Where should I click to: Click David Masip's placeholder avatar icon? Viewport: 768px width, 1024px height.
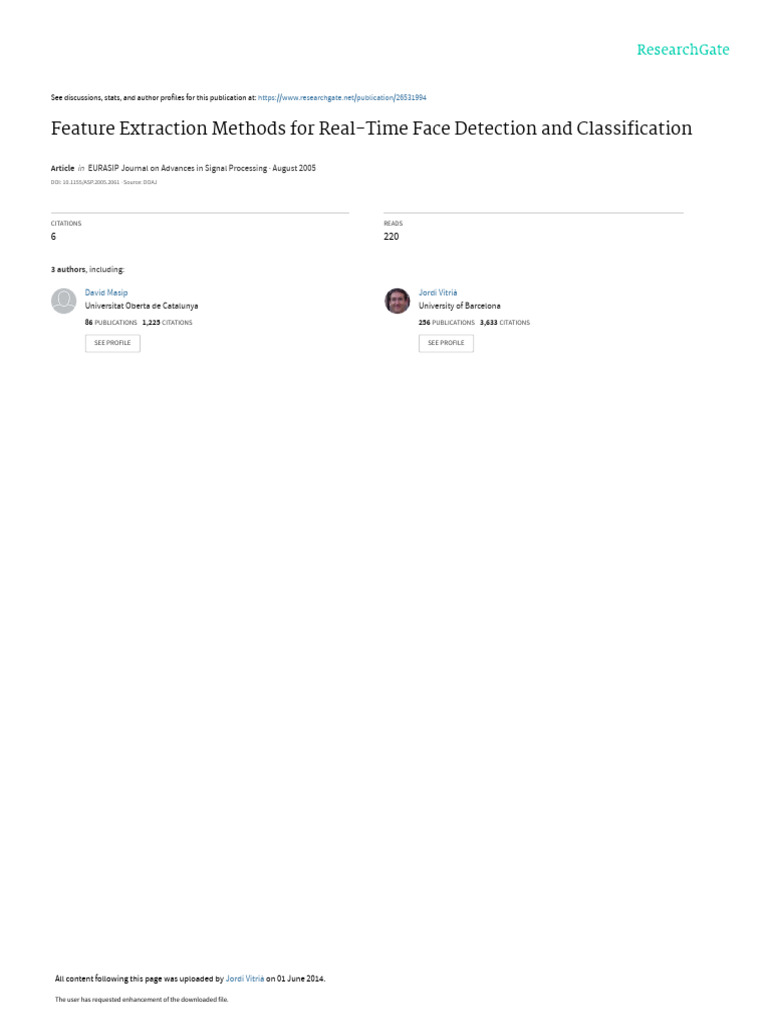point(64,301)
